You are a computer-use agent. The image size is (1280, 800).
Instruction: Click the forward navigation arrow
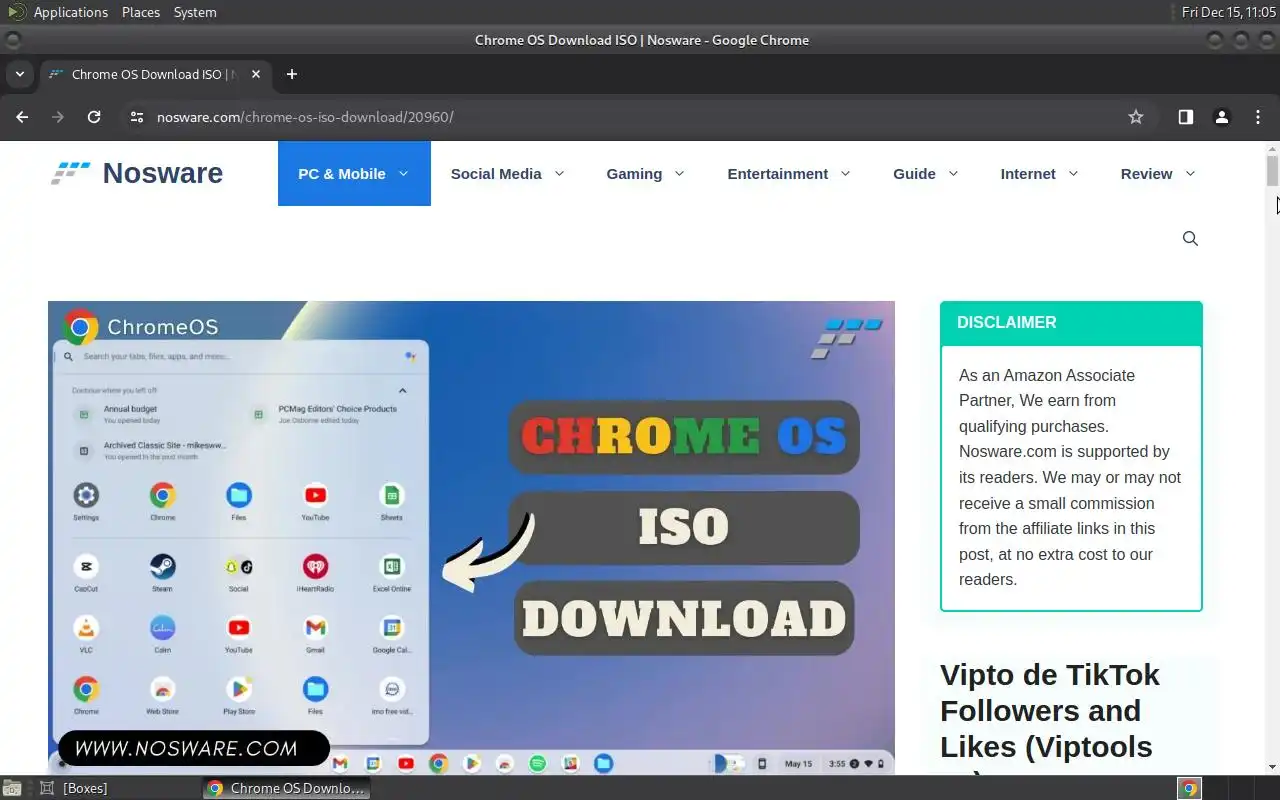click(x=58, y=117)
